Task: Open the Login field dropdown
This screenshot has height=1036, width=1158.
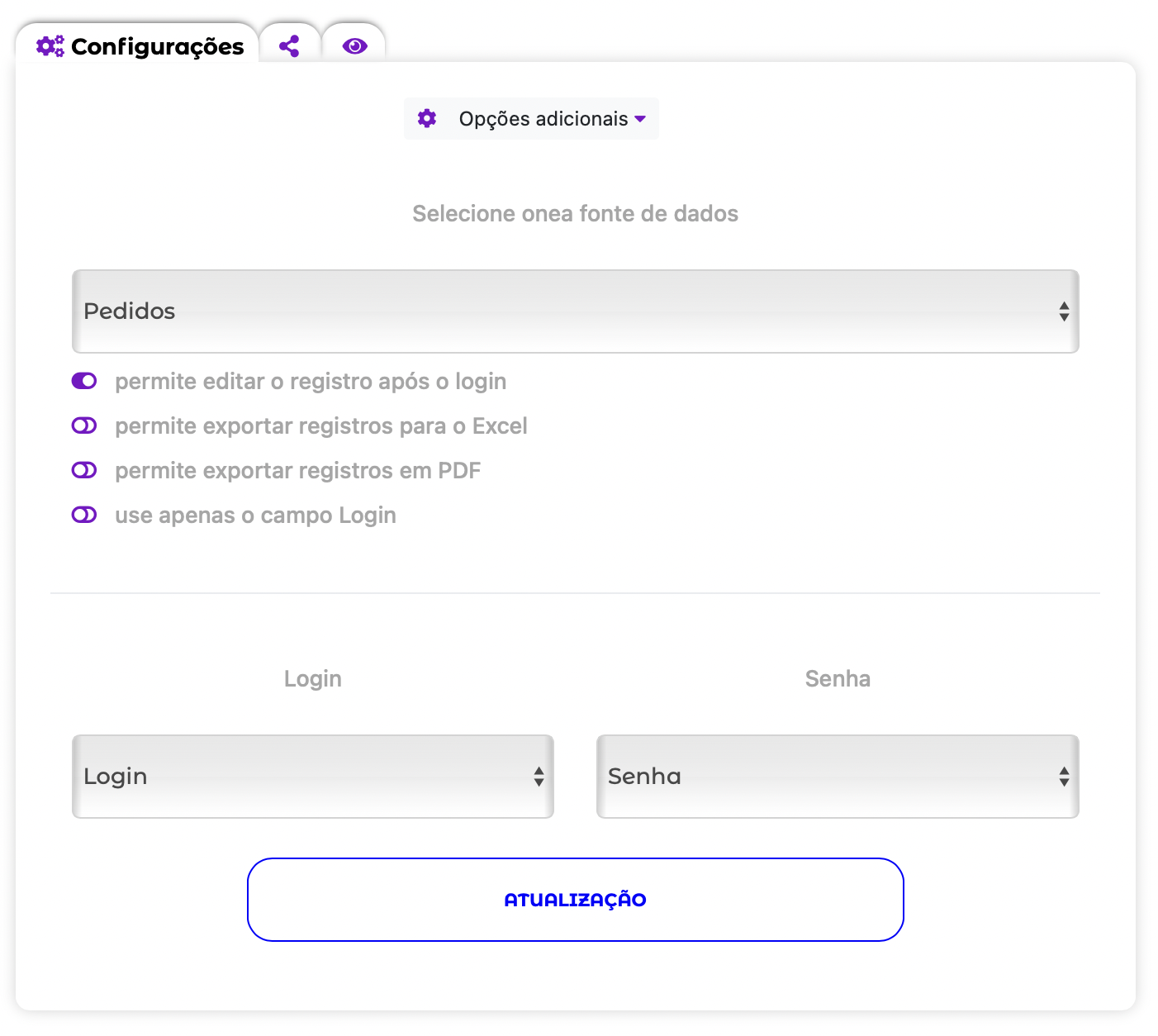Action: [313, 777]
